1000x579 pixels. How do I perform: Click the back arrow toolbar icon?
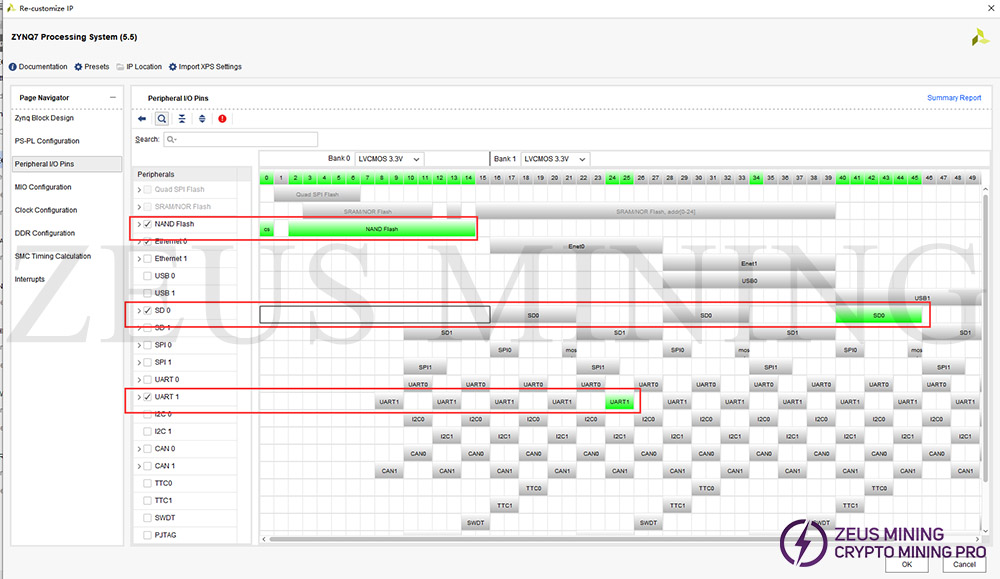click(142, 118)
